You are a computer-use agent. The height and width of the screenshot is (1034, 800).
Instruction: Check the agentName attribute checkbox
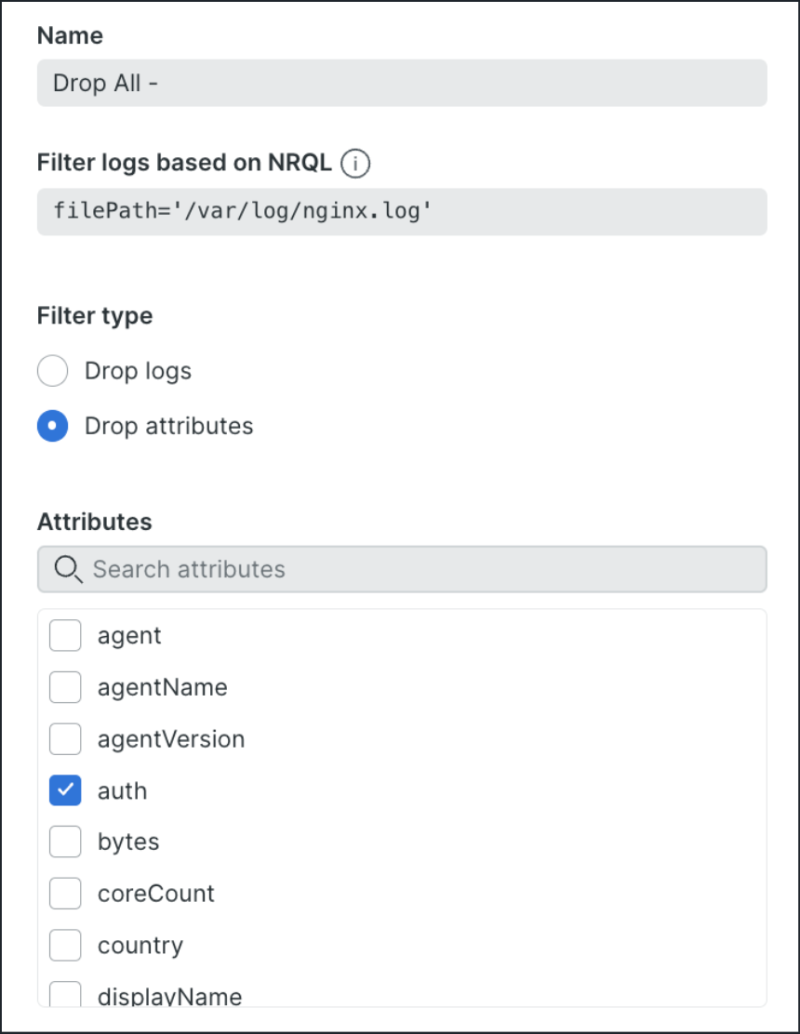coord(64,687)
